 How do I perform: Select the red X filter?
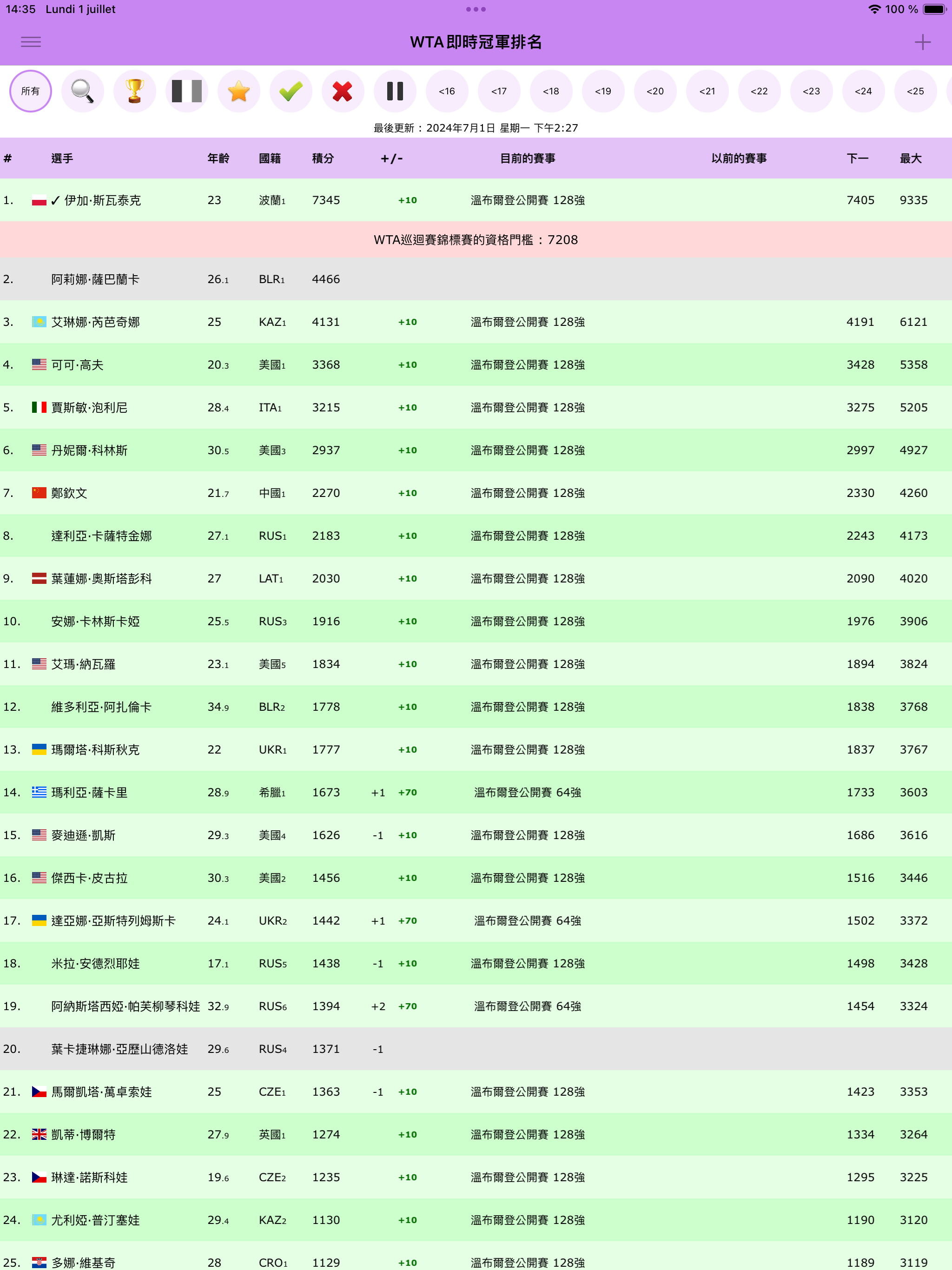click(343, 91)
